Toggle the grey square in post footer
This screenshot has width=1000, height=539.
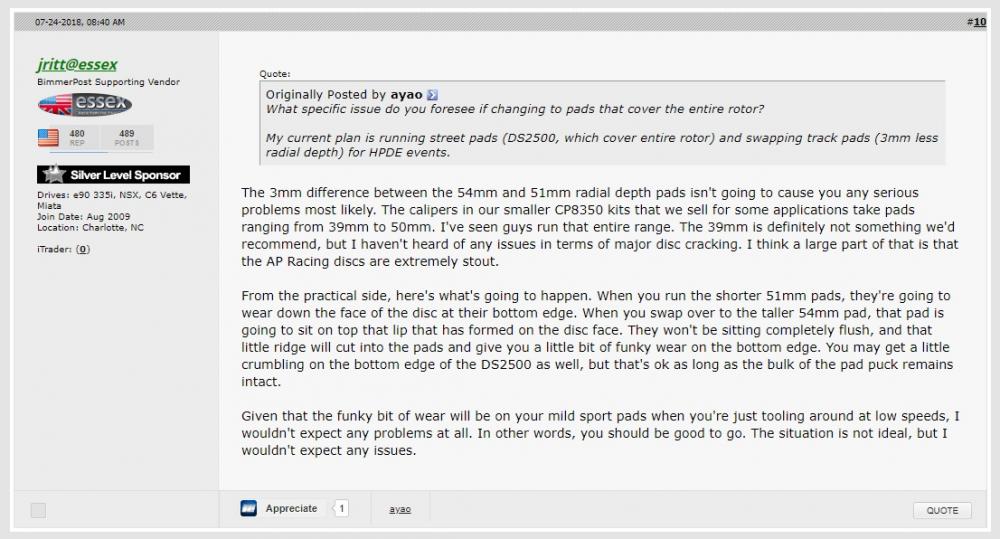(x=38, y=510)
